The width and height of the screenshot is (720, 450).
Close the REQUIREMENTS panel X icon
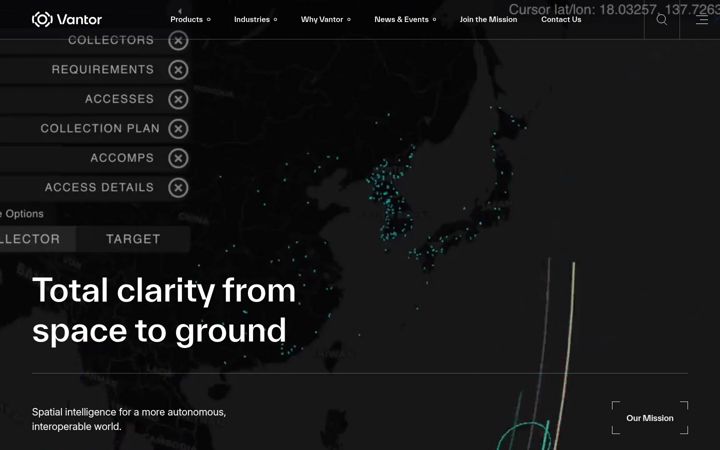coord(178,70)
